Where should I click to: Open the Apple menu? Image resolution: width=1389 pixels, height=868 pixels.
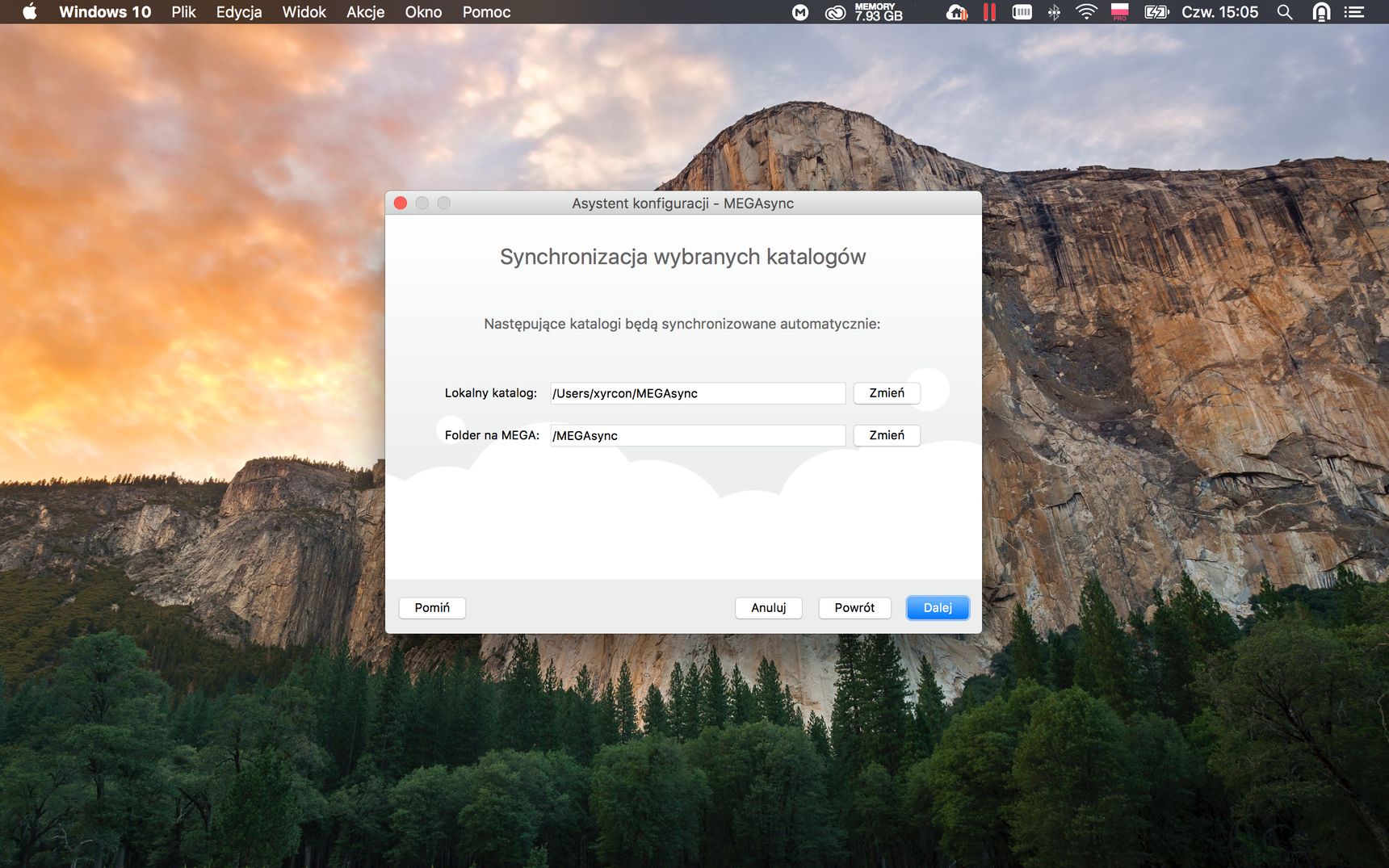[30, 12]
